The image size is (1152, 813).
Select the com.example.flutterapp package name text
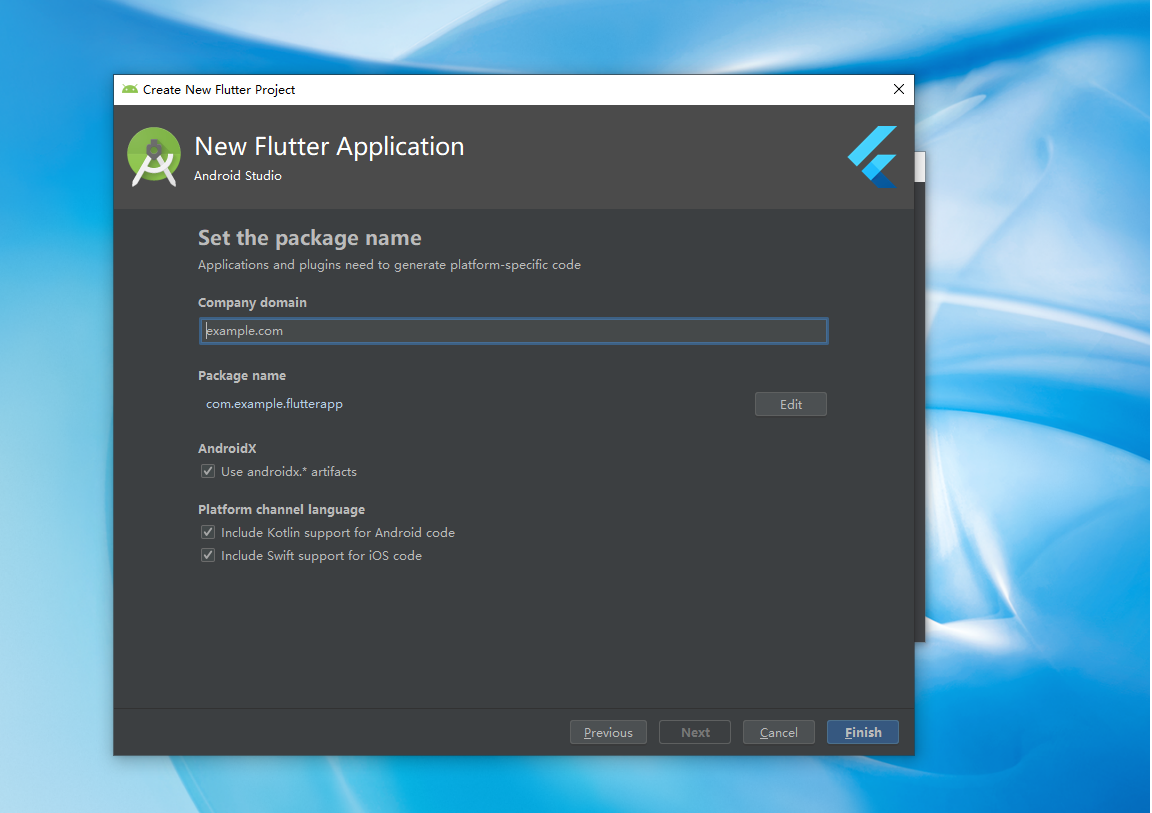[274, 404]
